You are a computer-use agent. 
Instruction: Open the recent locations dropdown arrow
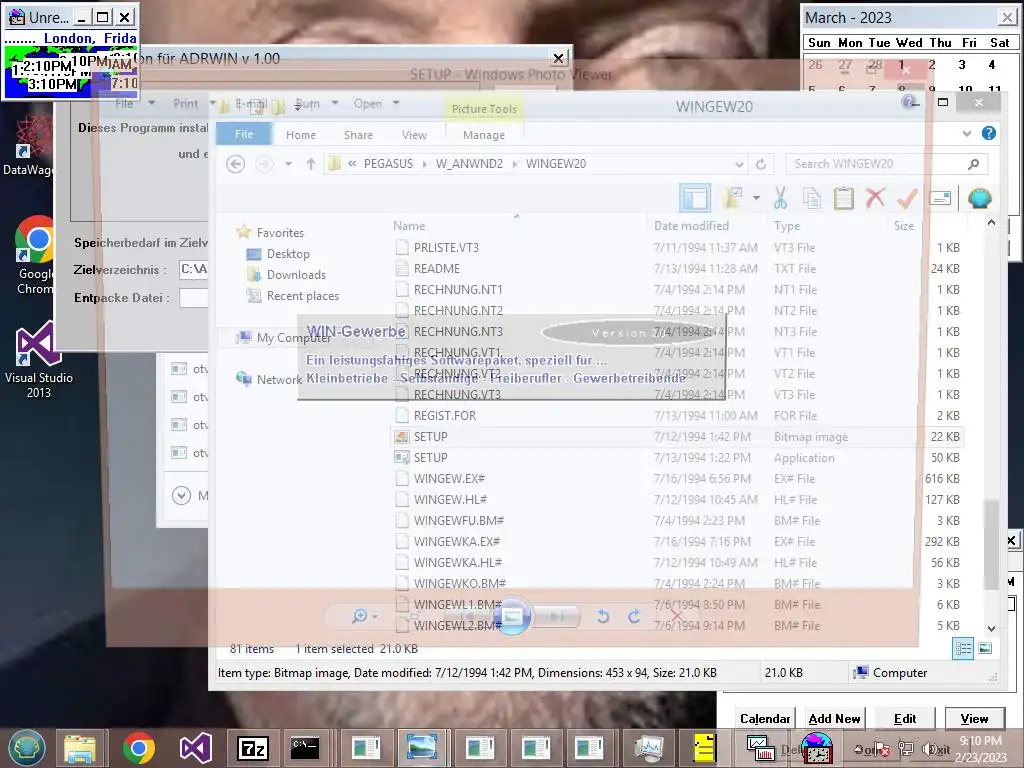tap(288, 164)
